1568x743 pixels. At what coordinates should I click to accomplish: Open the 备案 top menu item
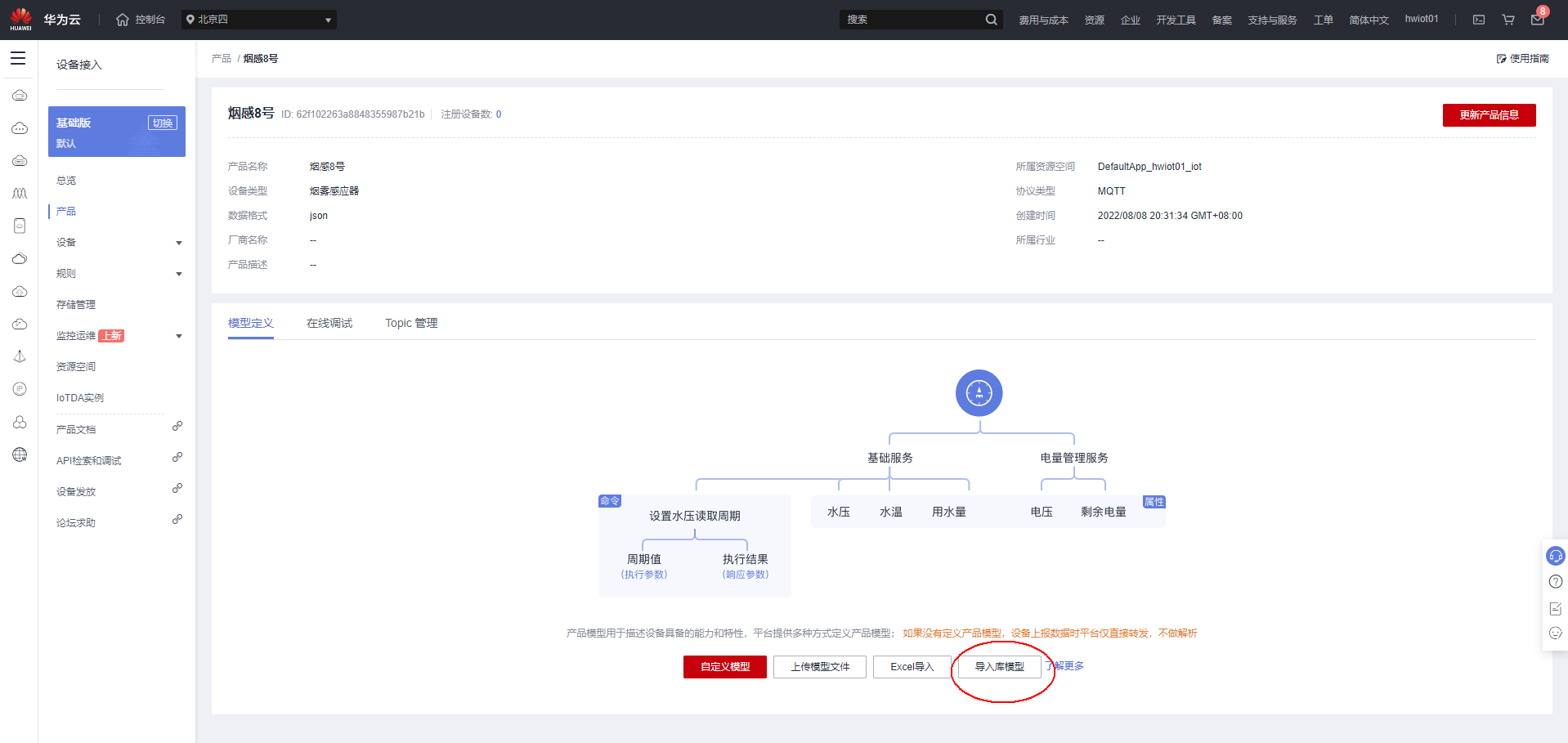pos(1222,20)
